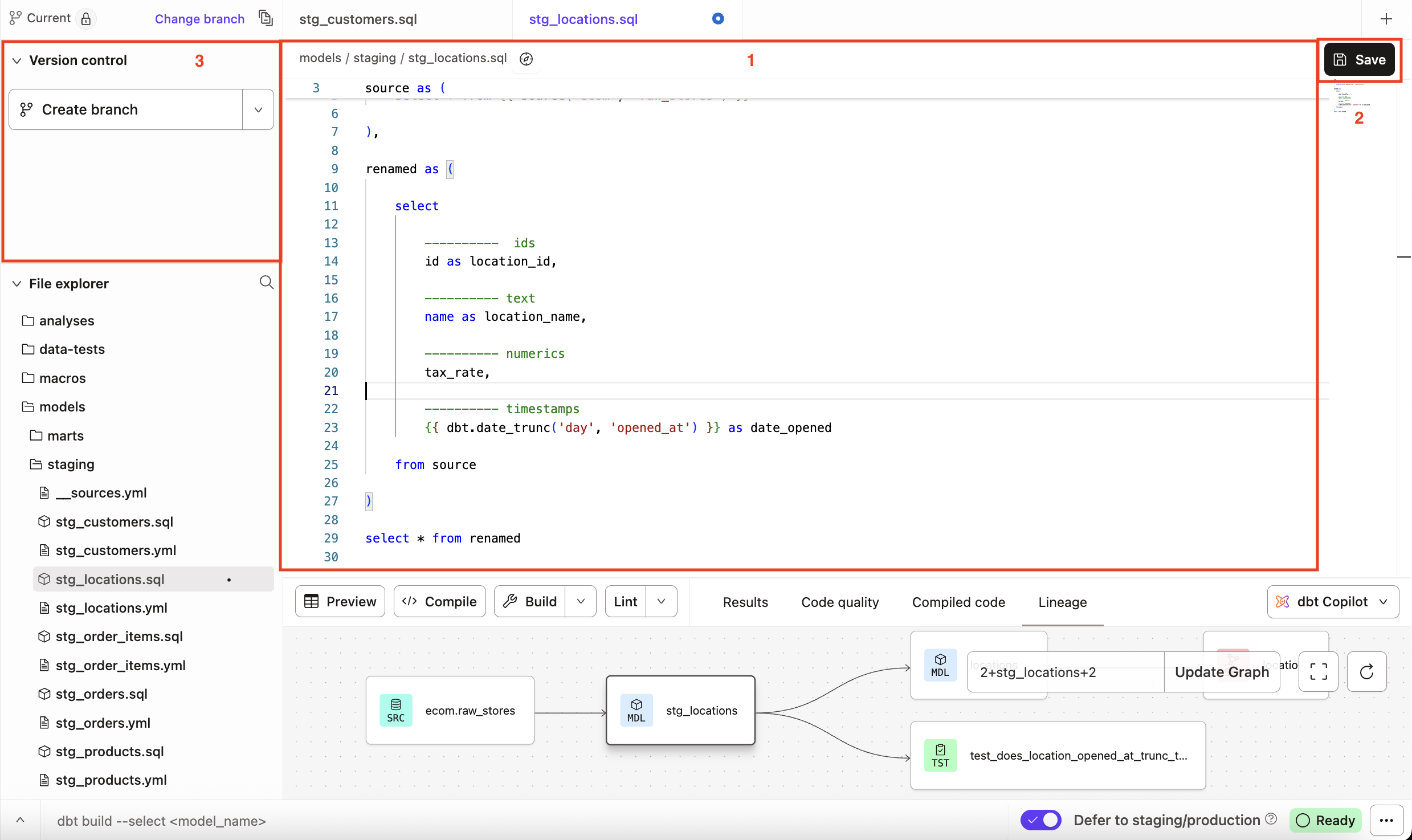The height and width of the screenshot is (840, 1412).
Task: Disable the Defer to staging/production toggle
Action: tap(1040, 819)
